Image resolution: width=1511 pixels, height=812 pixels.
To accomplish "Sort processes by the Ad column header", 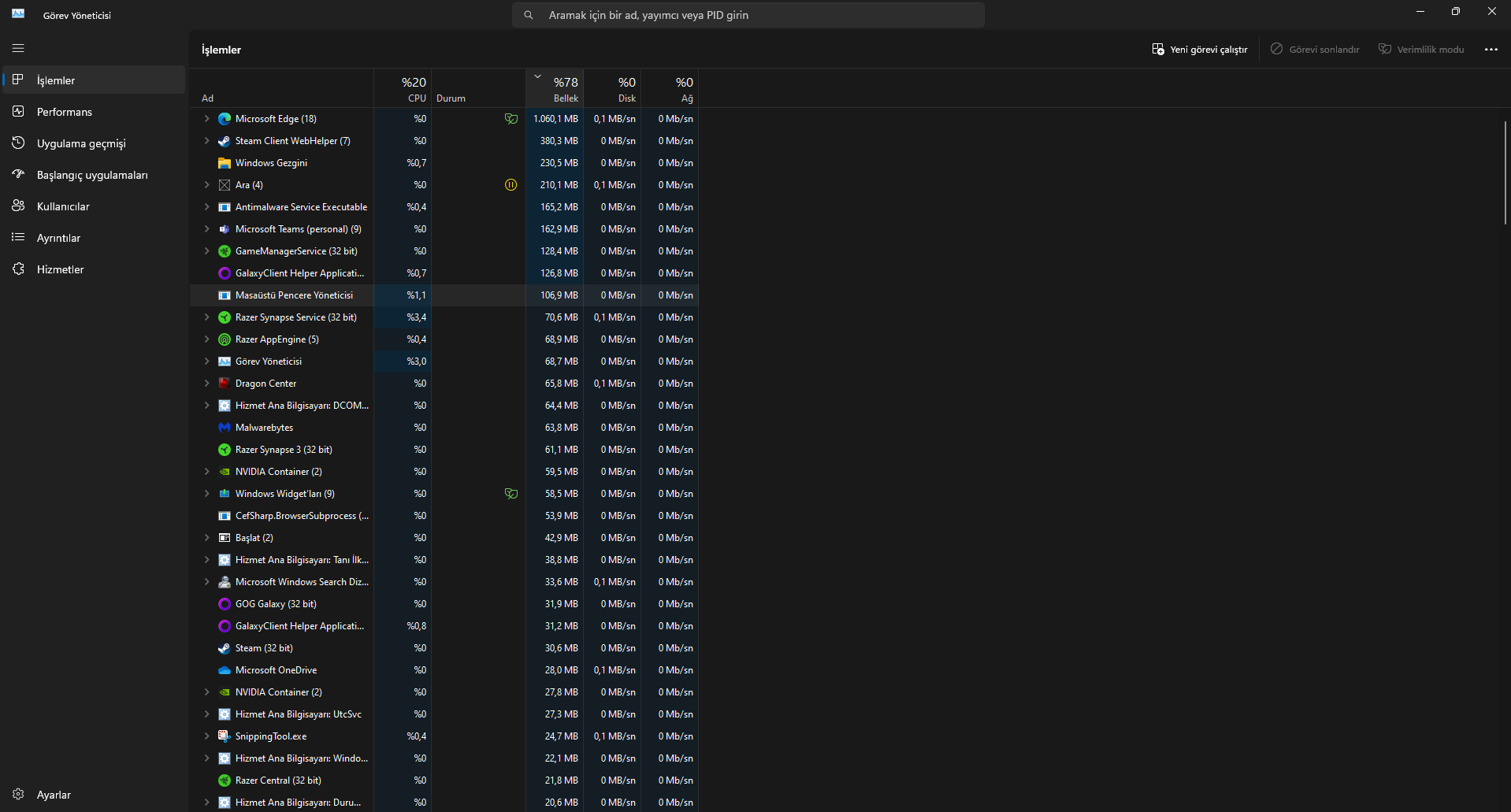I will coord(282,89).
